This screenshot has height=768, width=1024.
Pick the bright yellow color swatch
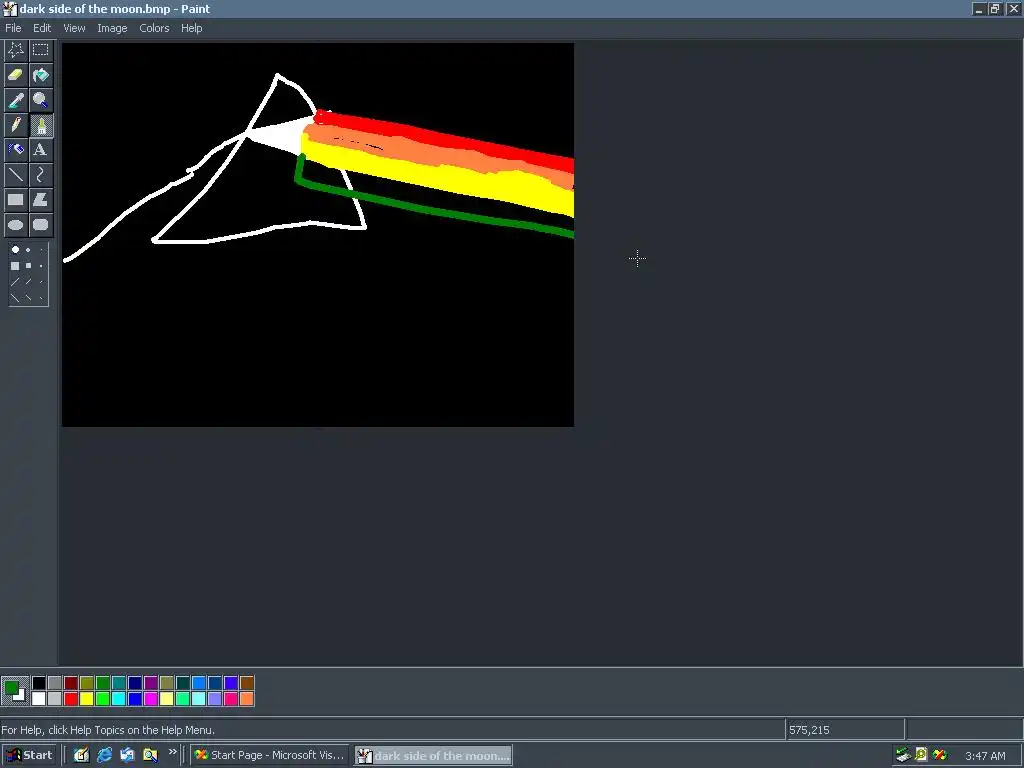pos(87,699)
